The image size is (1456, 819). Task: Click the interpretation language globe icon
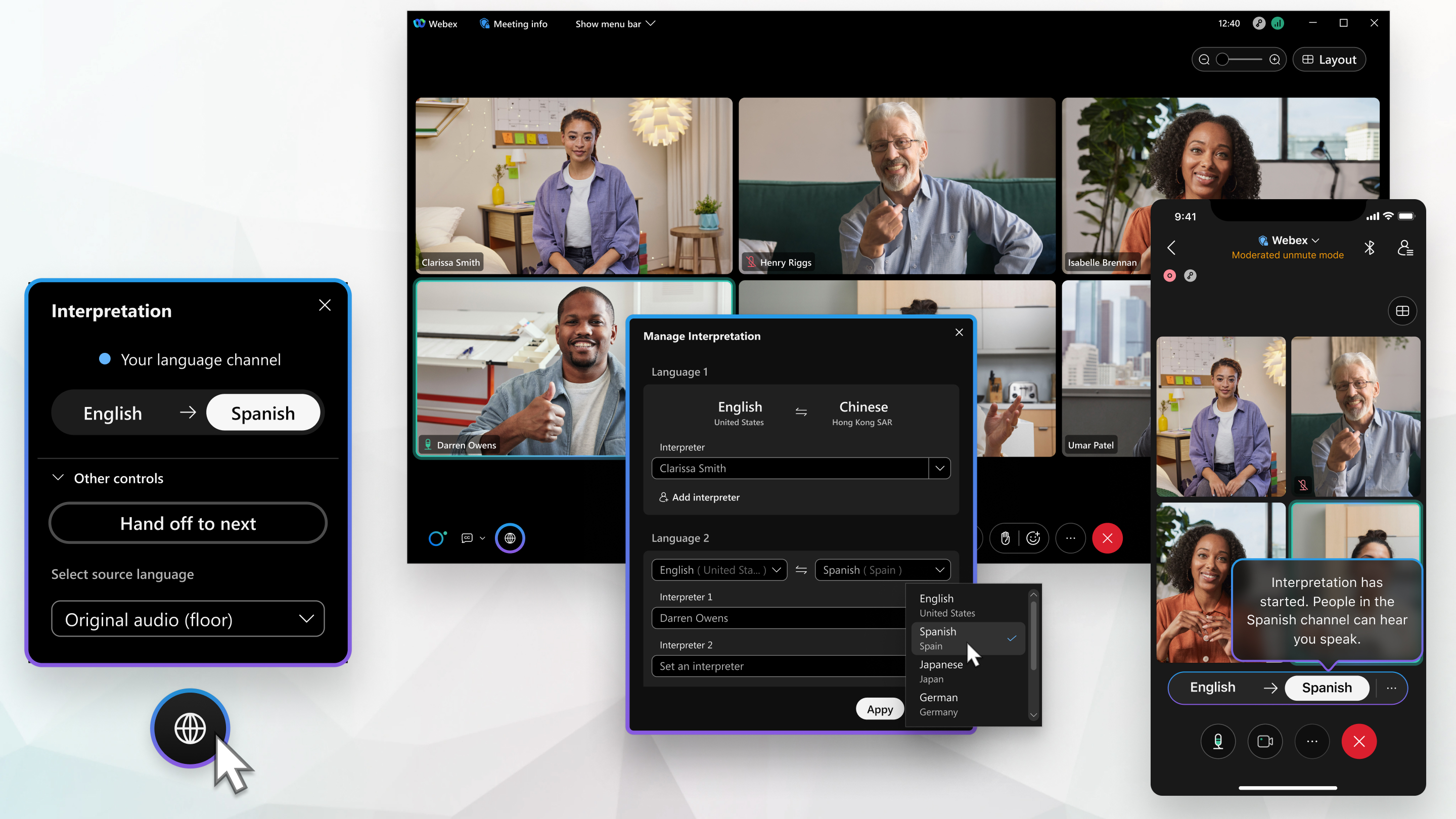[190, 728]
